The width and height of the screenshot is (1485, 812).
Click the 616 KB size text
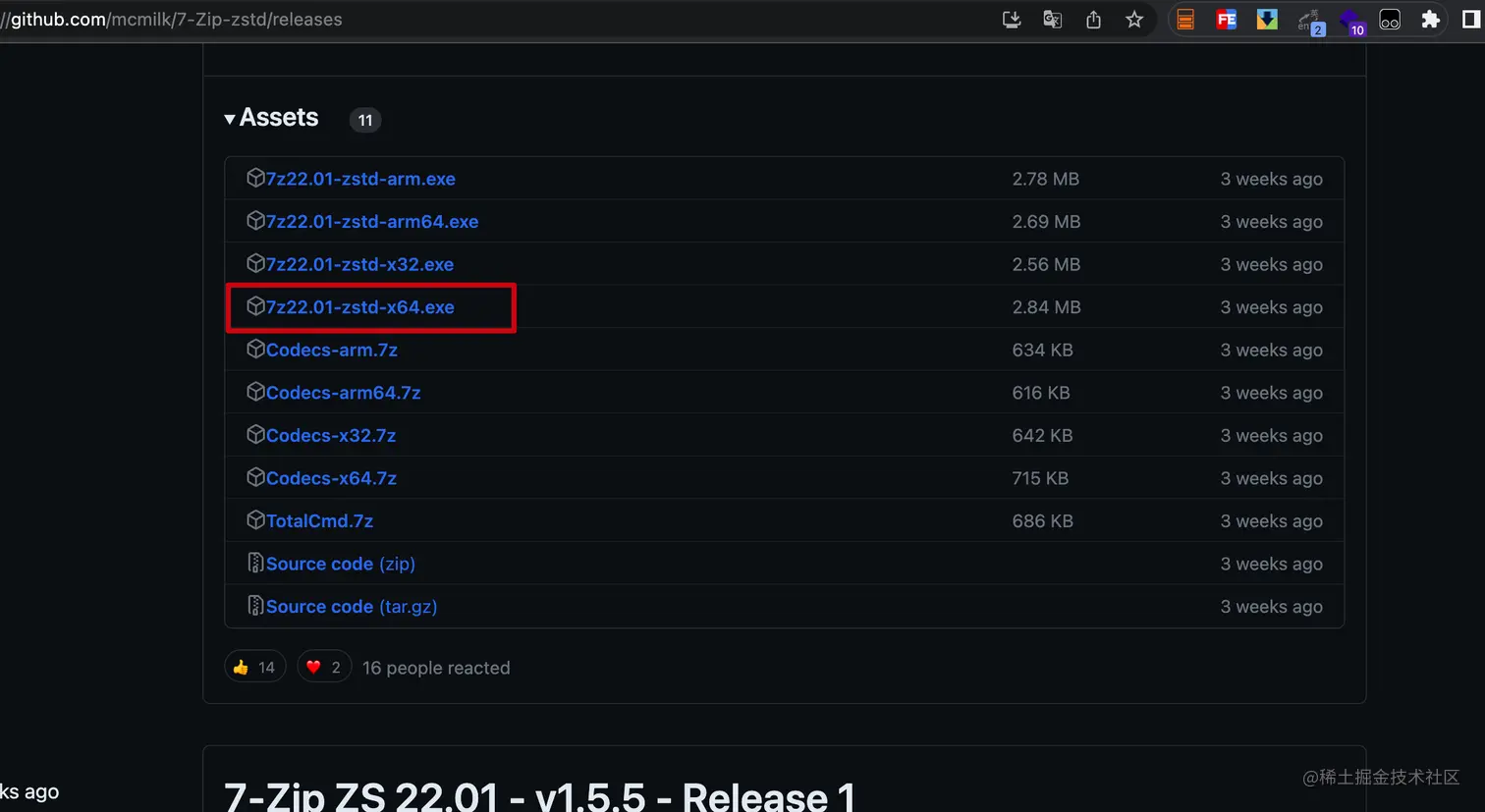pyautogui.click(x=1042, y=393)
